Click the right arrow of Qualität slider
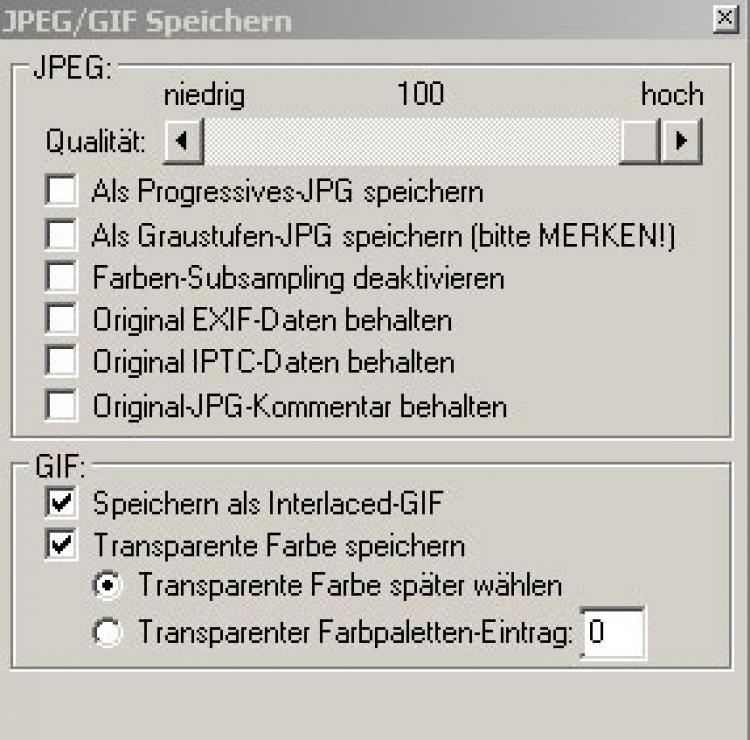This screenshot has width=750, height=740. [x=682, y=141]
